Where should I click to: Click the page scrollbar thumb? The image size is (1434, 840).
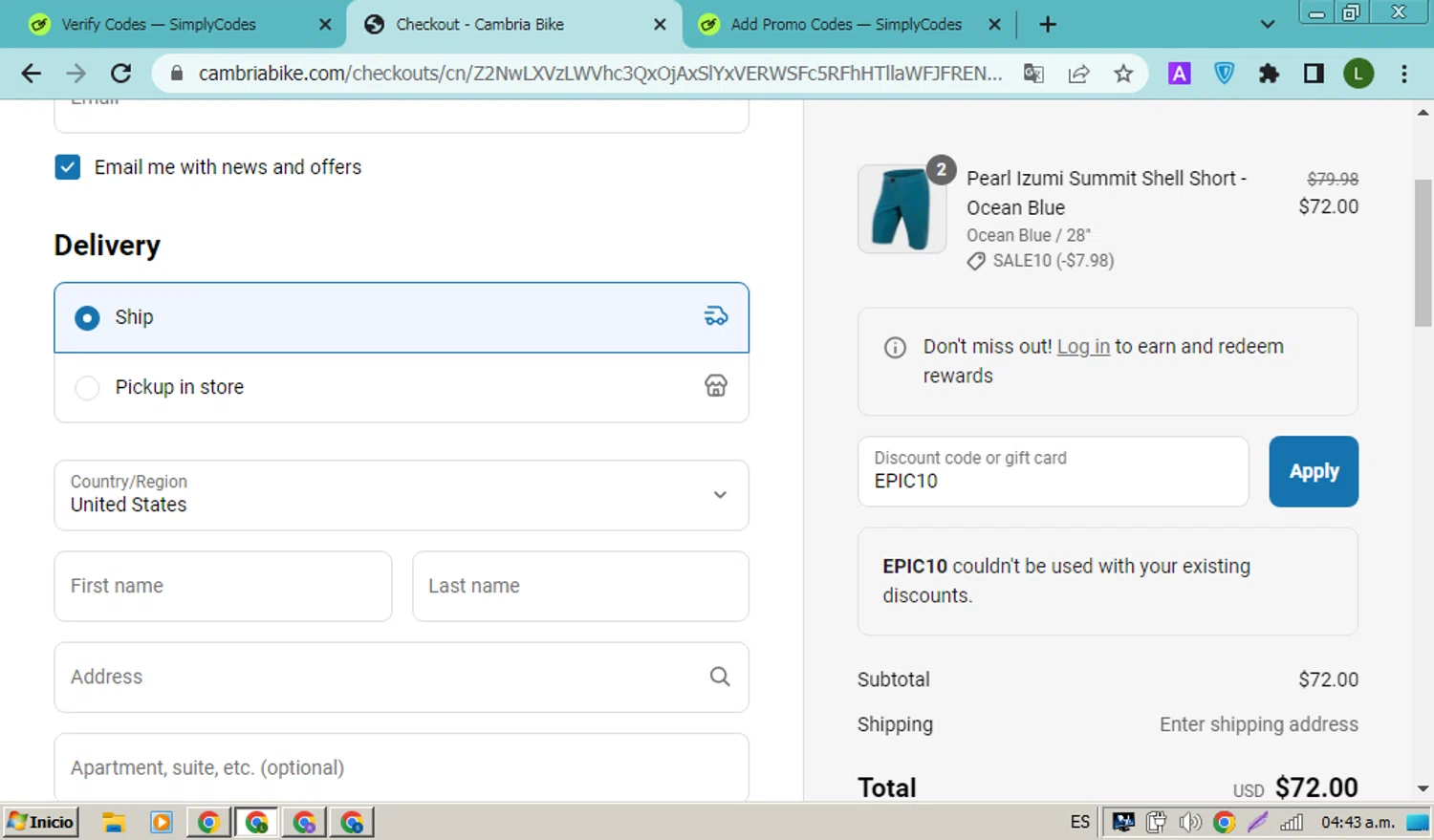click(x=1423, y=253)
